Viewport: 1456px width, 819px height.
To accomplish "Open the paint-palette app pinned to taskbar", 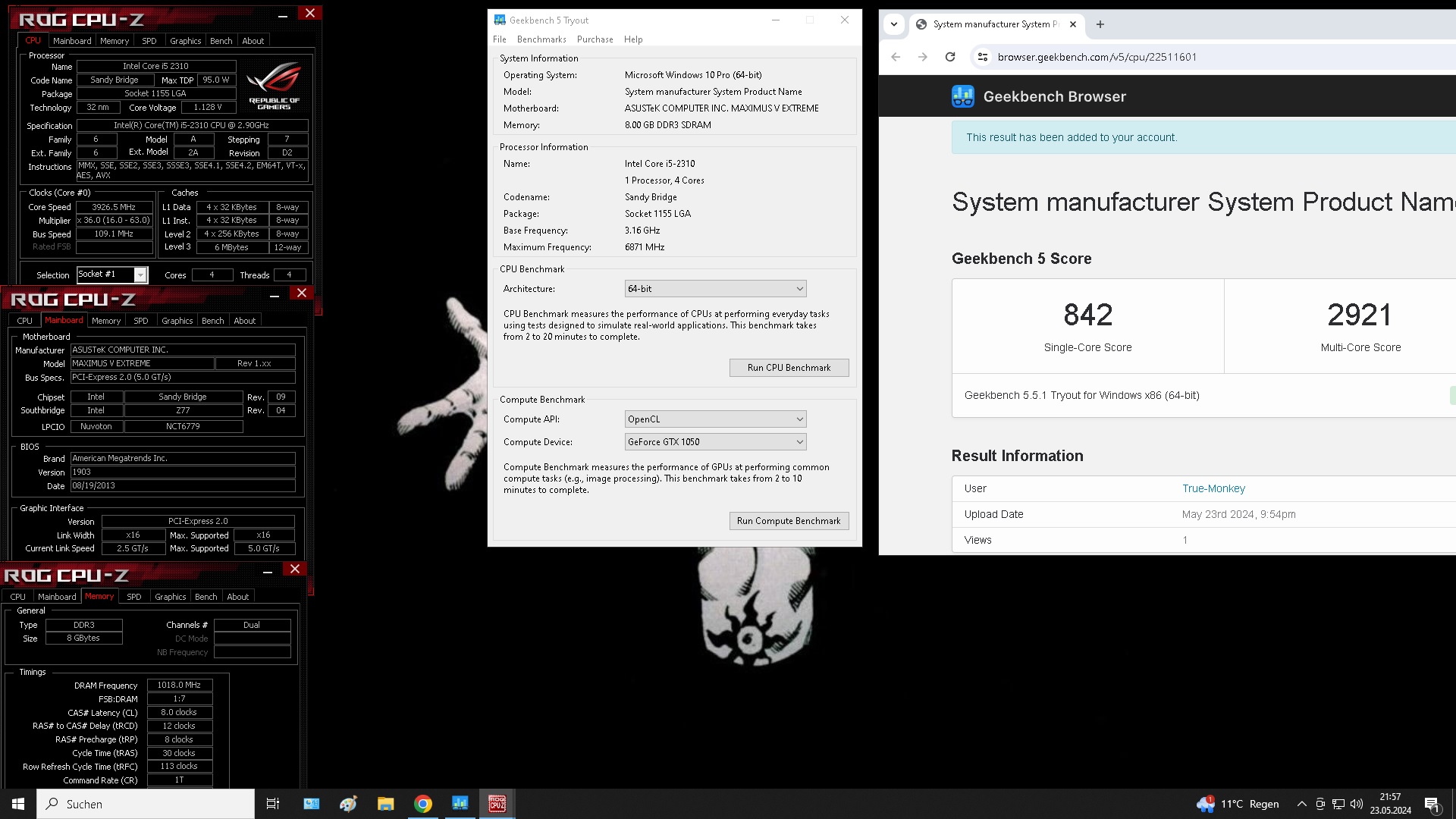I will [348, 804].
